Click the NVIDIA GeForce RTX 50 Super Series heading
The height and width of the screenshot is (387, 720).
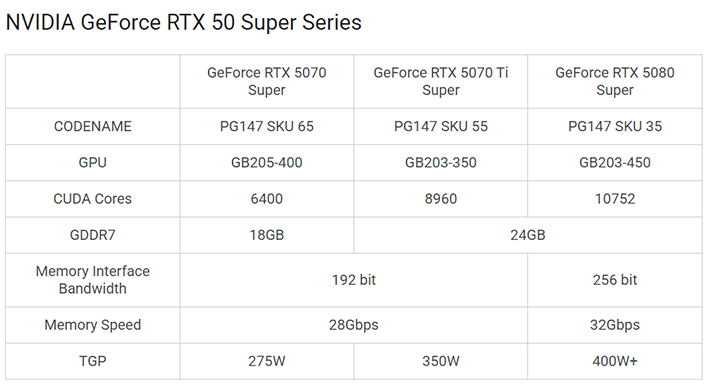tap(184, 22)
